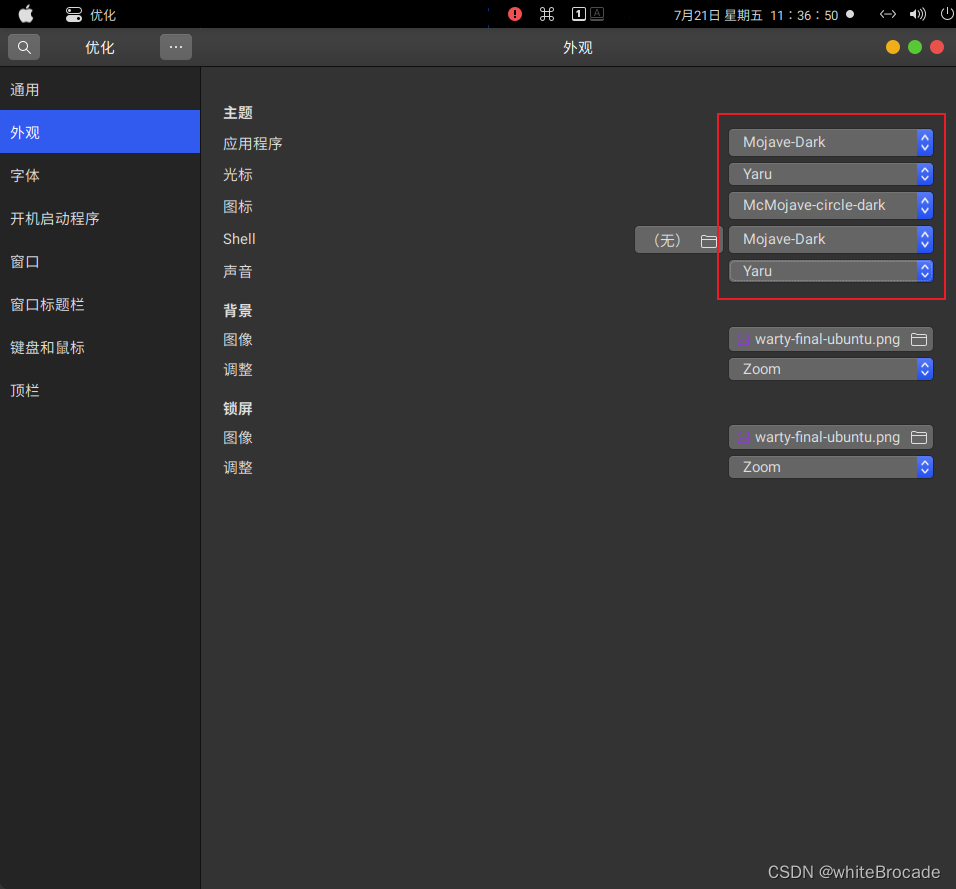Screen dimensions: 956x889
Task: Open the volume speaker icon
Action: click(918, 14)
